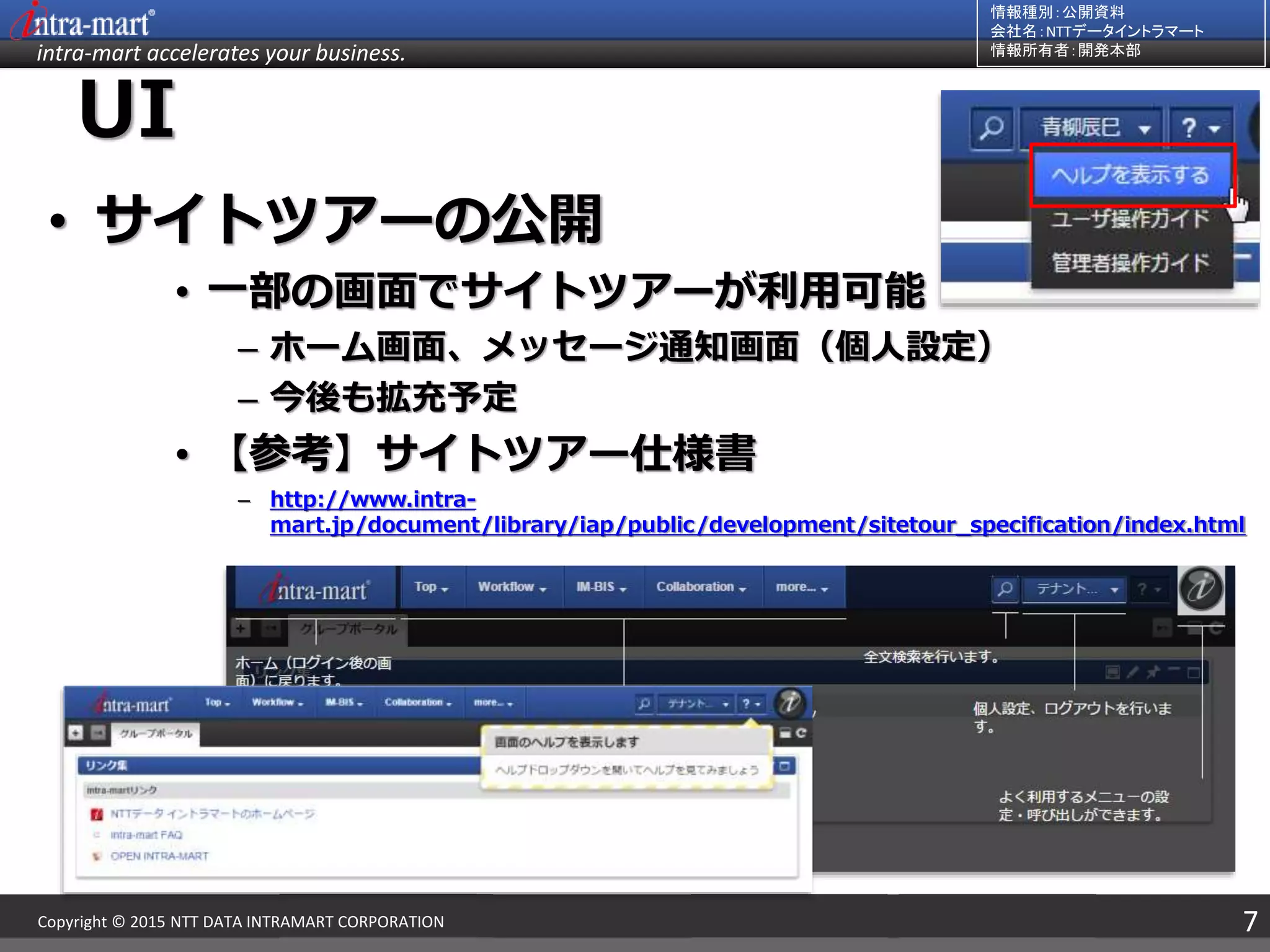Screen dimensions: 1270x952
Task: Expand Workflow menu in dimmed portal screenshot
Action: pos(512,587)
